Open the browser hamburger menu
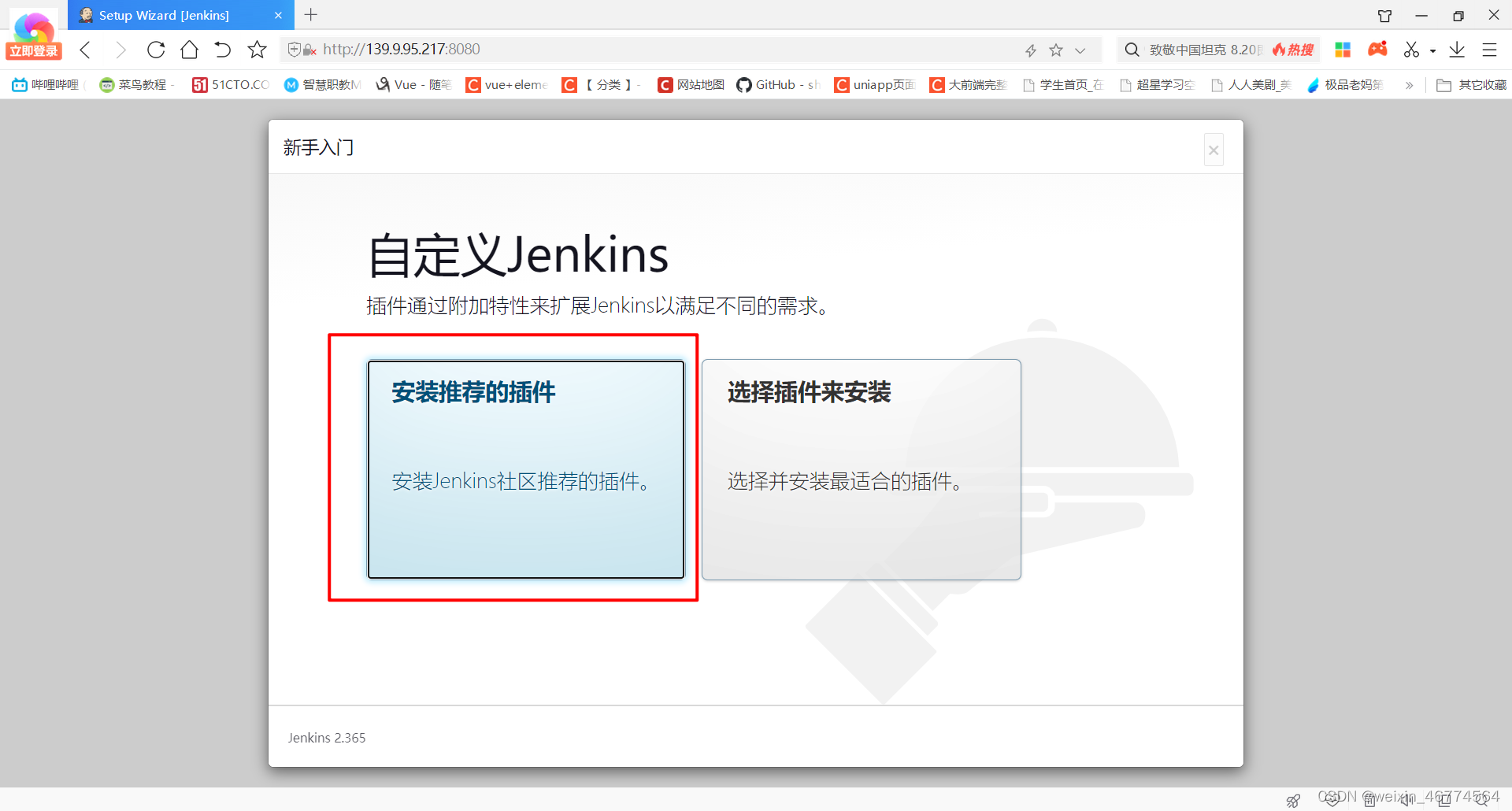 click(1489, 50)
